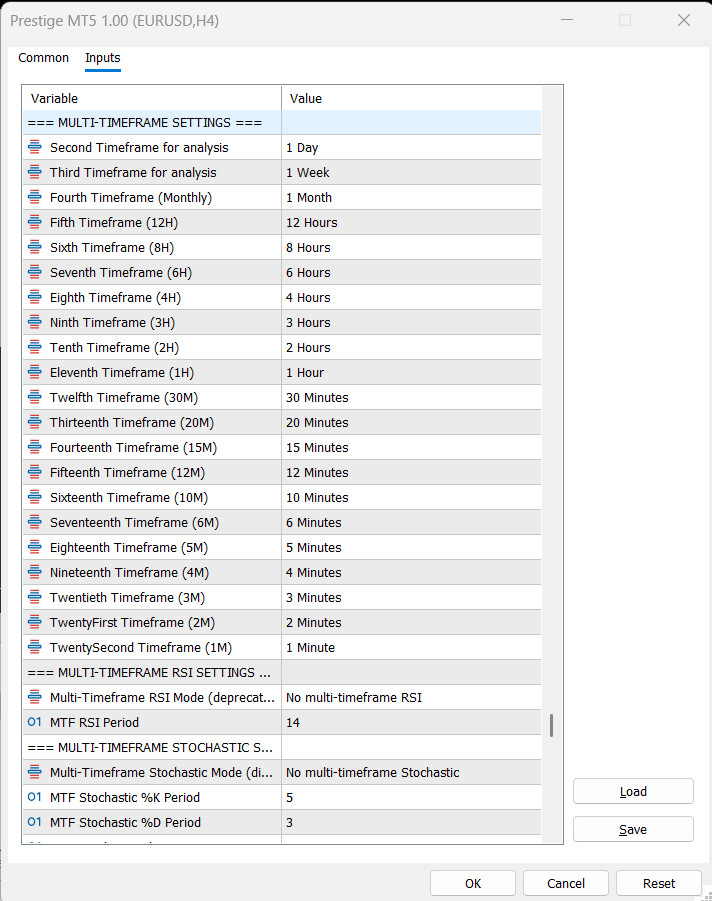Click the integer icon beside MTF Stochastic %D Period
The width and height of the screenshot is (712, 901).
tap(34, 822)
